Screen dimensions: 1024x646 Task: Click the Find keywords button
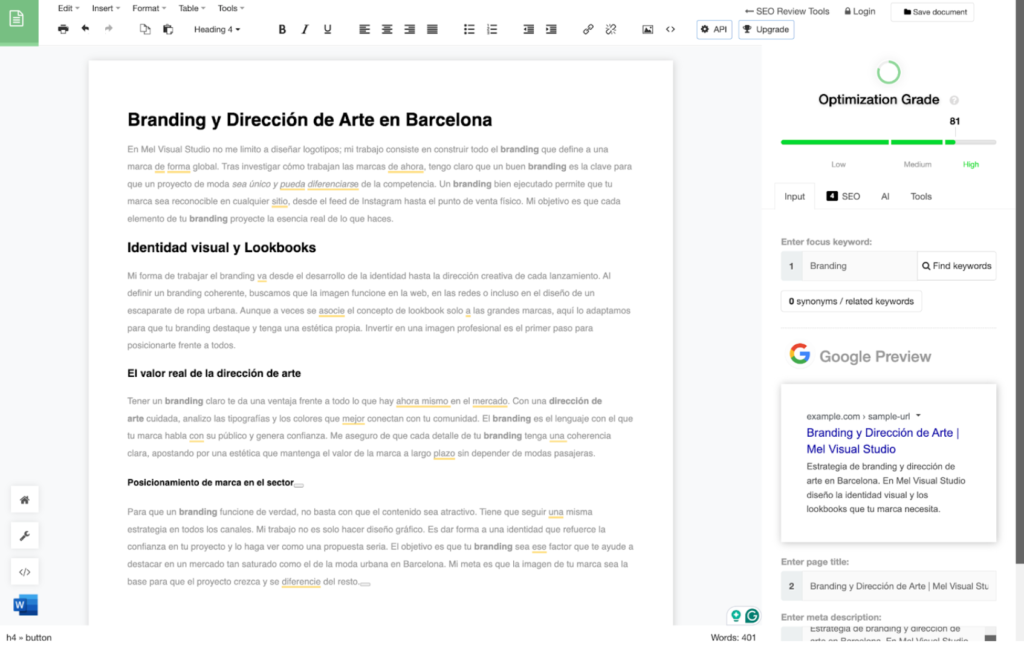956,266
